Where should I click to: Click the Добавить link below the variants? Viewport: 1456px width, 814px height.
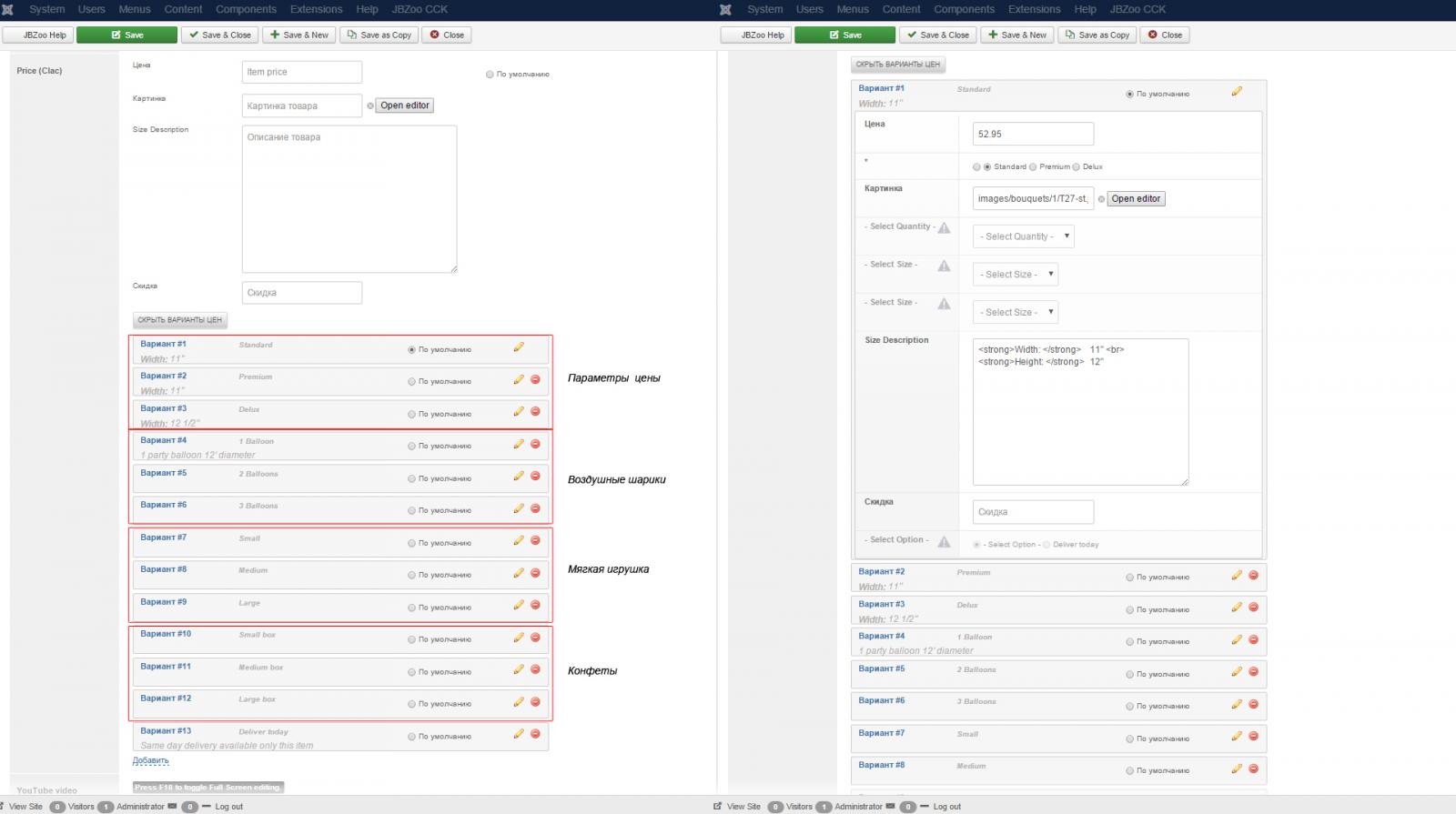(x=150, y=760)
